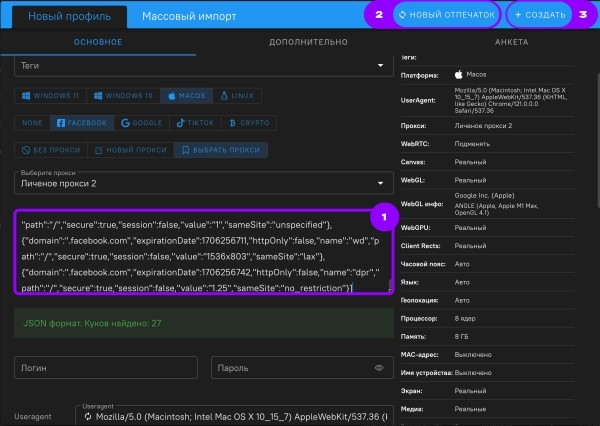Select the Facebook site type

[x=83, y=123]
